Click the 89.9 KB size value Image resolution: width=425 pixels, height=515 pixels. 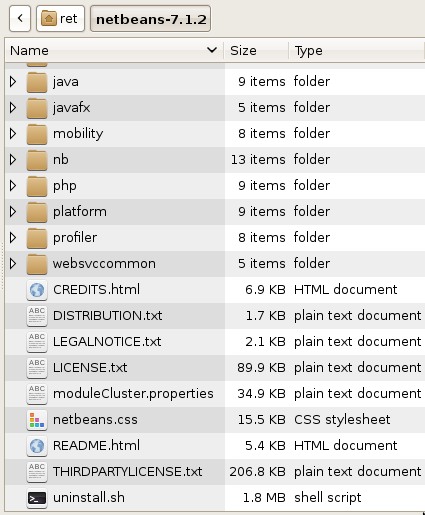click(x=261, y=367)
